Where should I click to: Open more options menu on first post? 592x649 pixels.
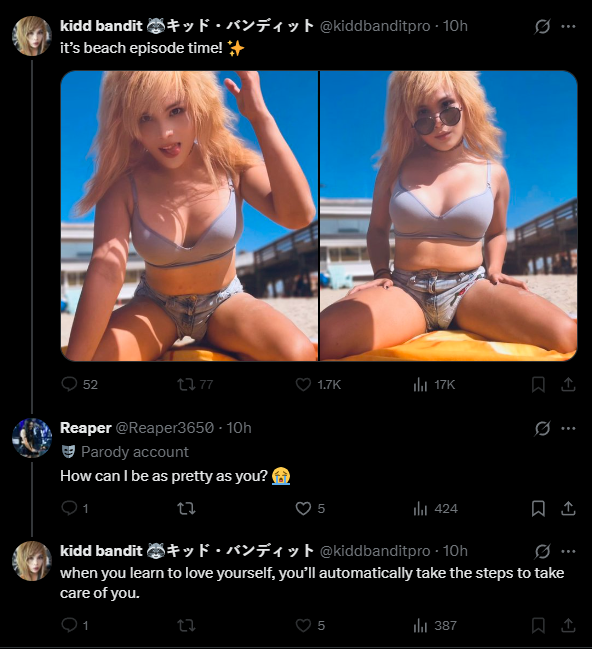tap(568, 26)
